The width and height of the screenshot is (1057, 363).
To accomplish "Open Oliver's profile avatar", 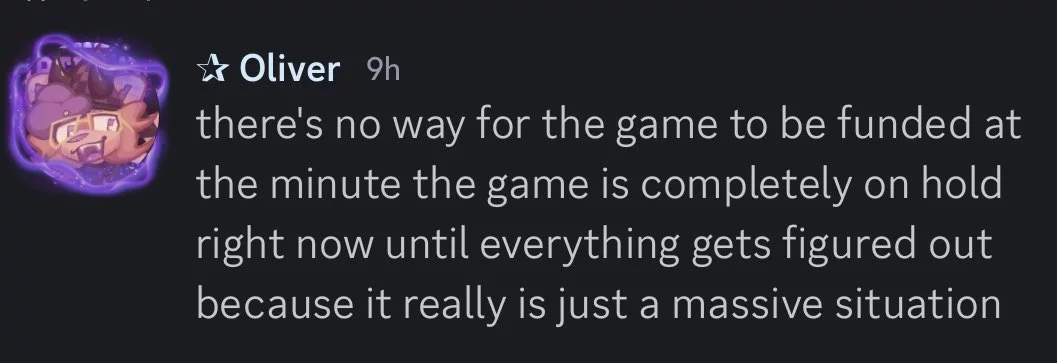I will point(86,115).
